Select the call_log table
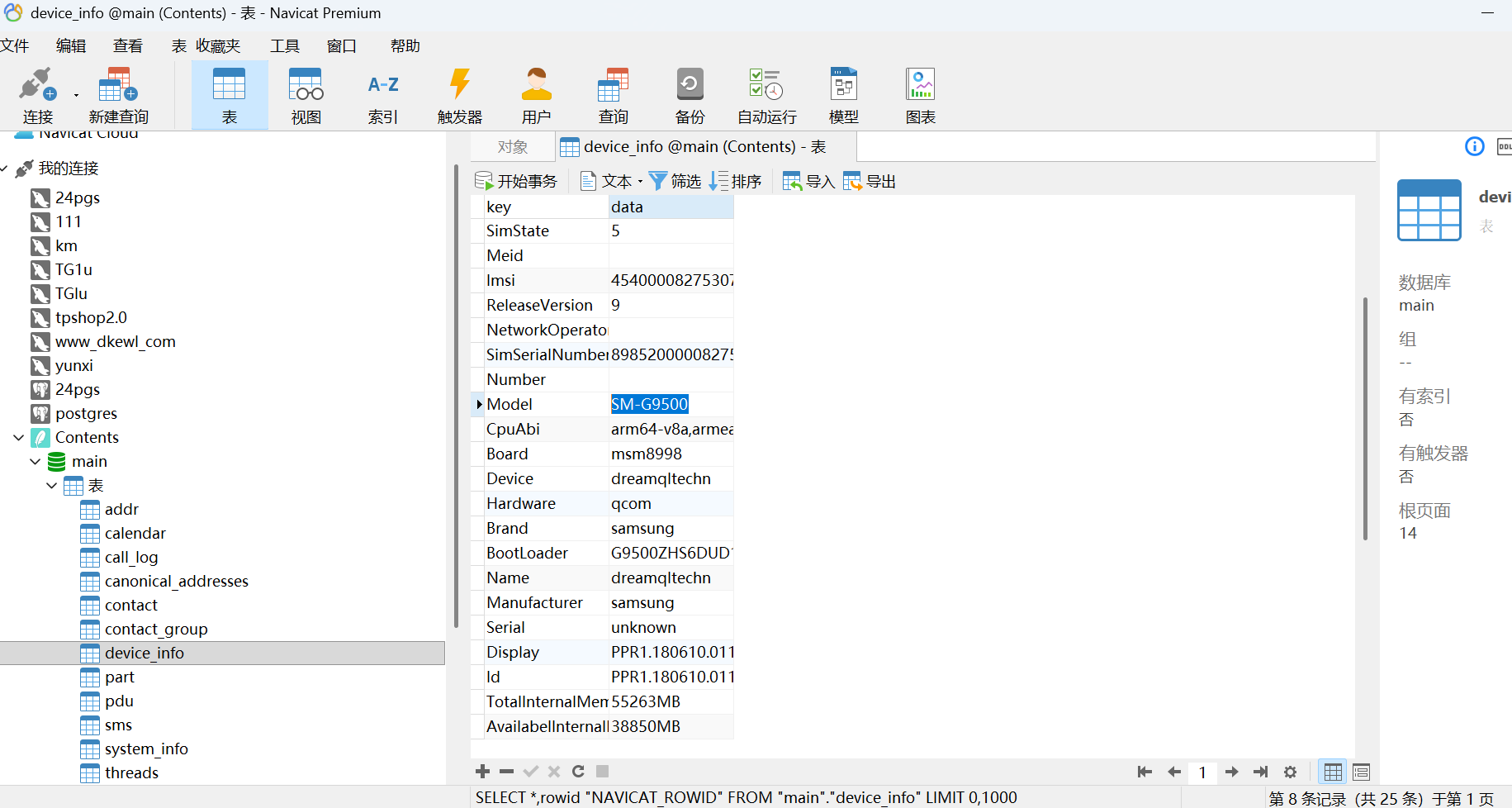The image size is (1512, 808). [131, 558]
